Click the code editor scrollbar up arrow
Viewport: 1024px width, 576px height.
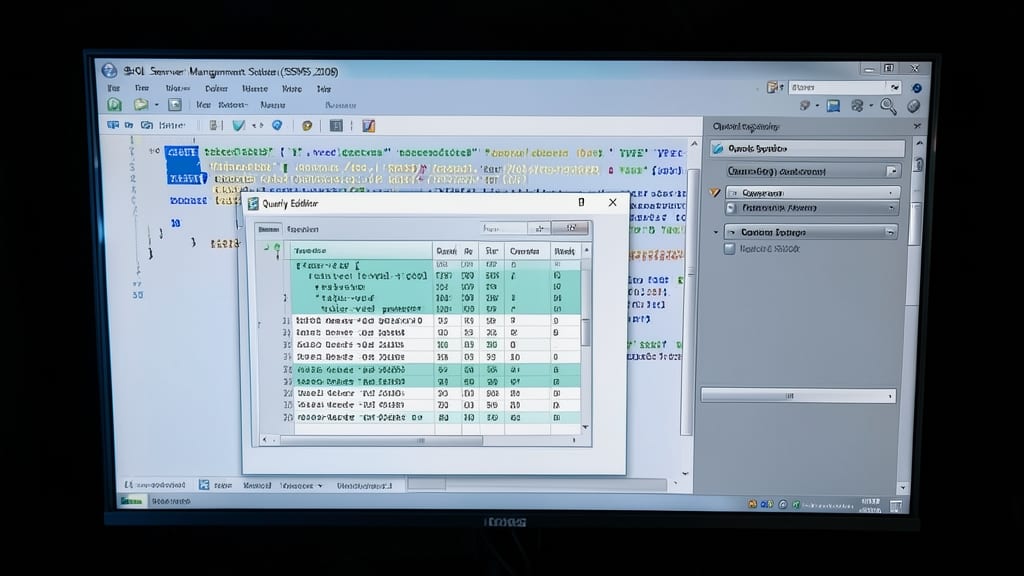pos(694,144)
